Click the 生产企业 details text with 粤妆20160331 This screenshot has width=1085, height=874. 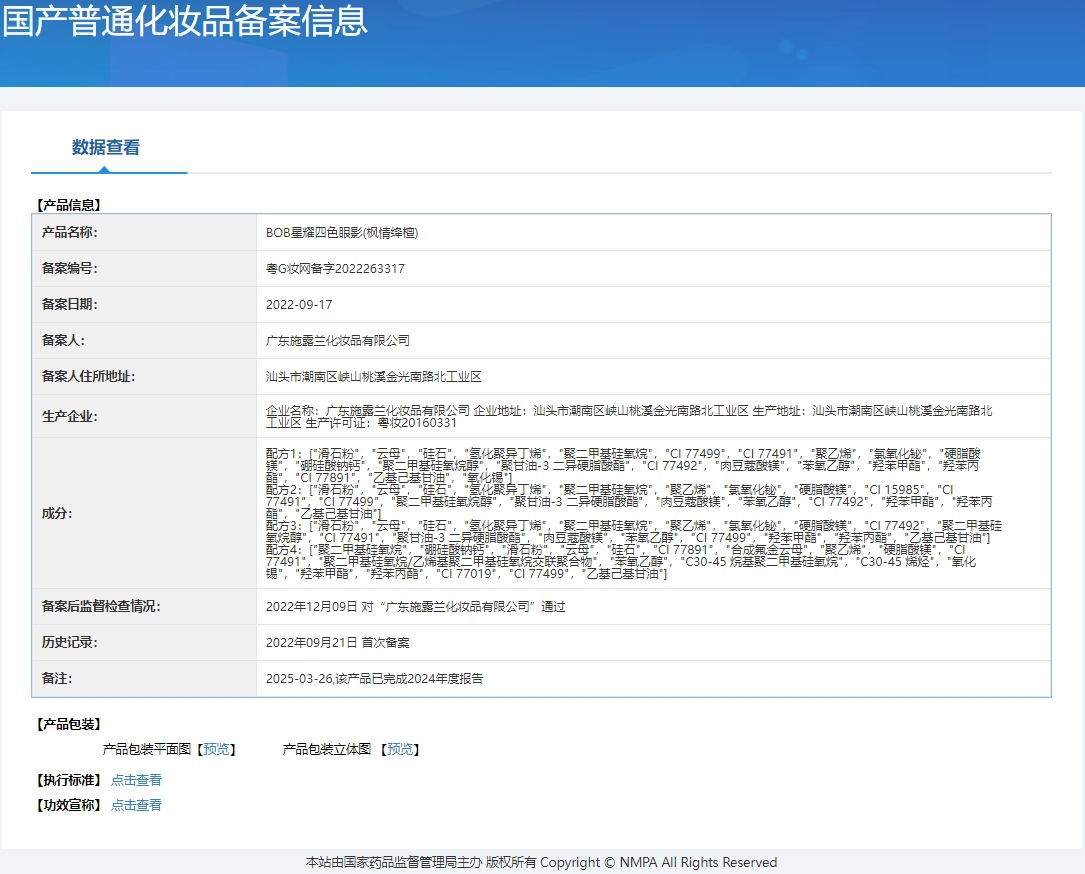tap(629, 417)
